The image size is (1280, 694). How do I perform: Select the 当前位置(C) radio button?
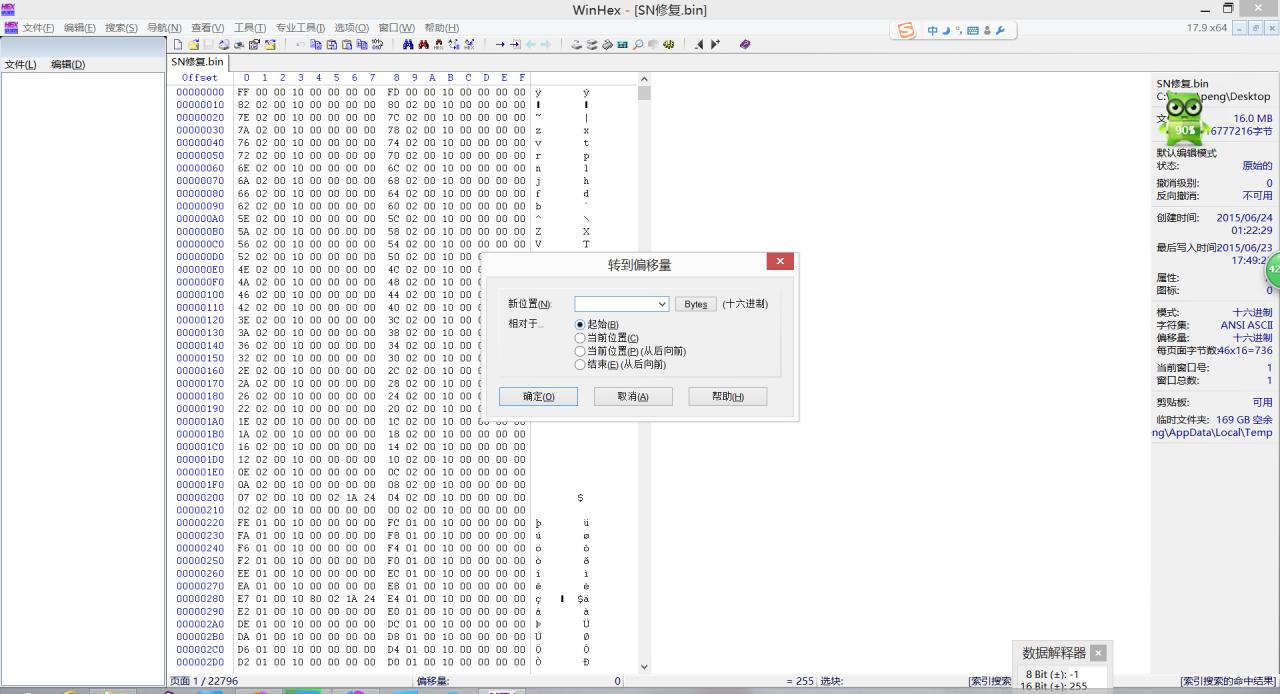580,338
